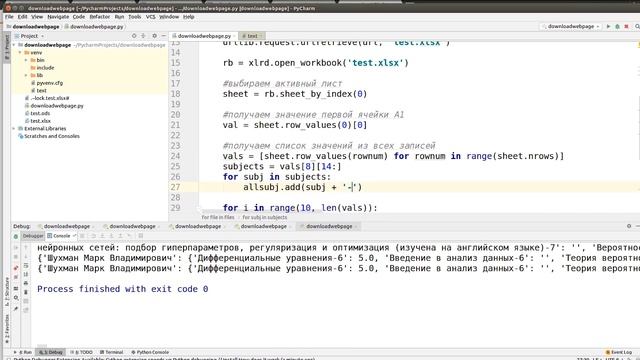The height and width of the screenshot is (360, 640).
Task: Open the File menu
Action: [x=9, y=17]
